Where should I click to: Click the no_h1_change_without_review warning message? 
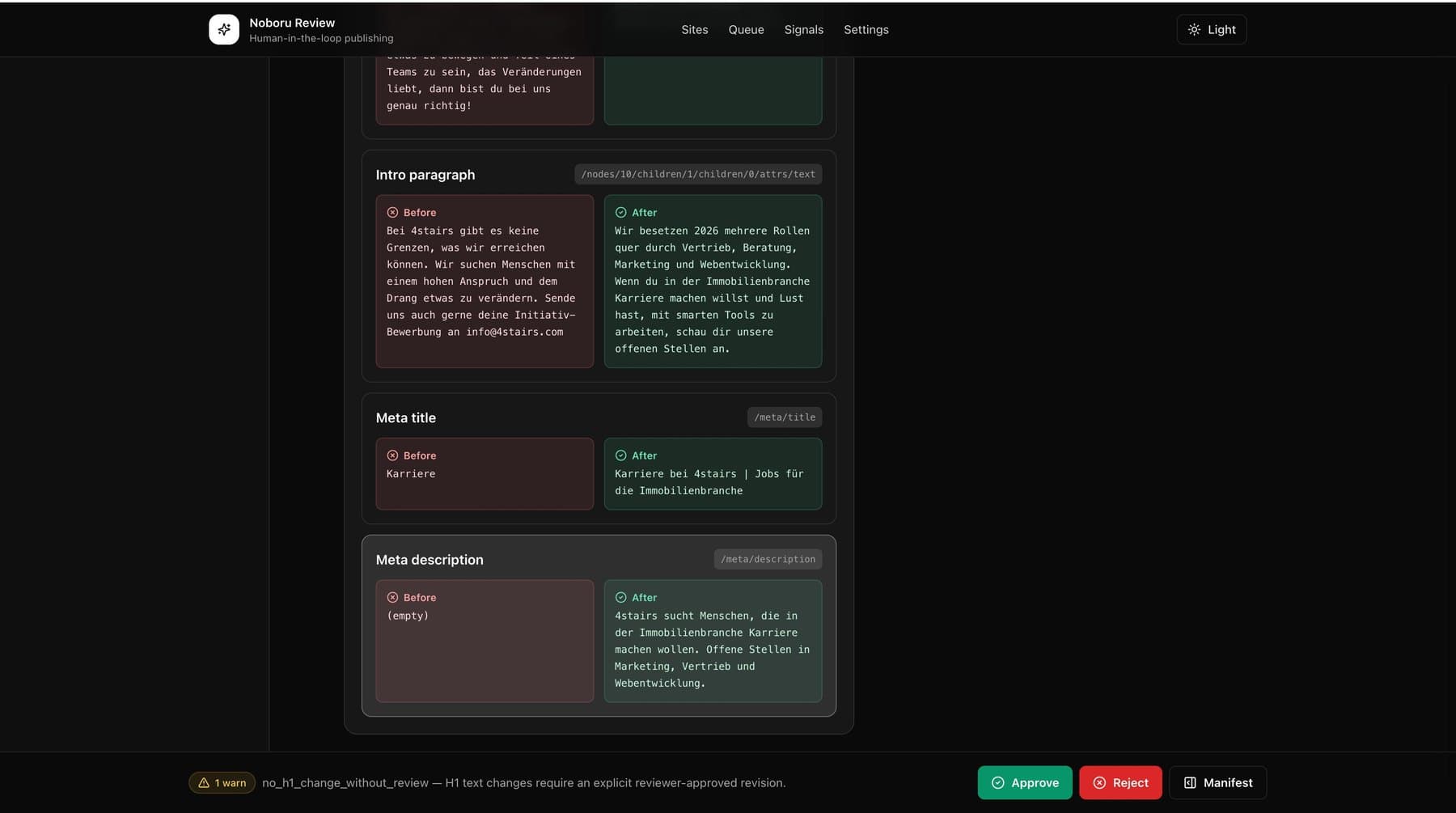click(524, 782)
